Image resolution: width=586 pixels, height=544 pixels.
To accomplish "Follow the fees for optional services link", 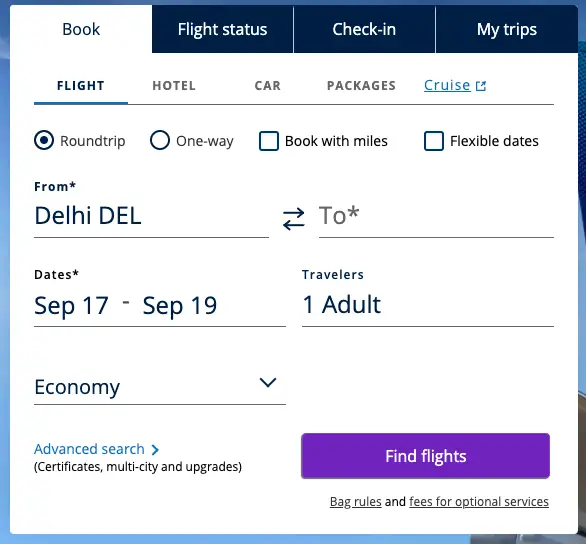I will point(479,501).
